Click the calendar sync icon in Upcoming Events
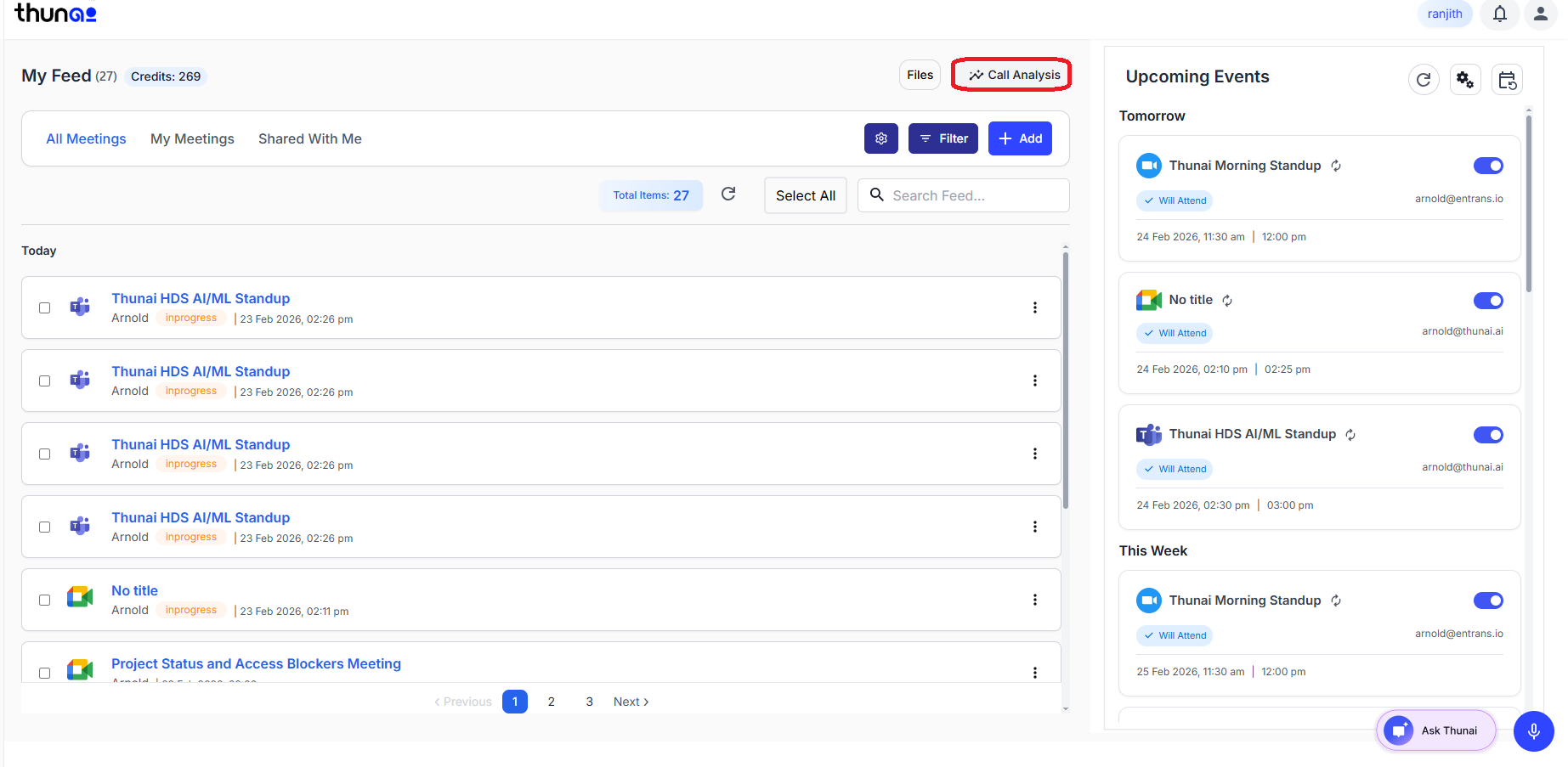 (1507, 80)
